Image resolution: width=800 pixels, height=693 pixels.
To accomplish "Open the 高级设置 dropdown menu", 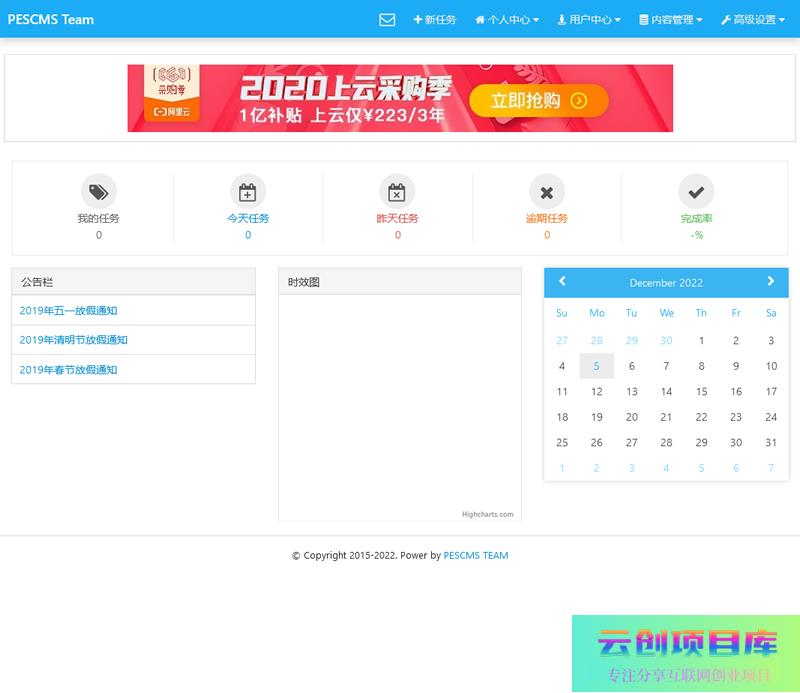I will [x=752, y=19].
